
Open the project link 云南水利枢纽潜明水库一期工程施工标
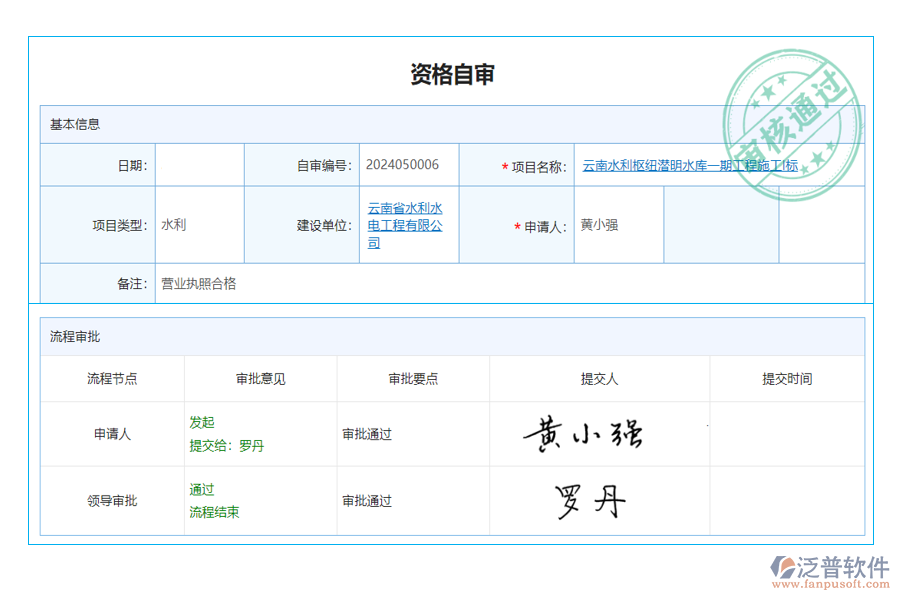click(690, 165)
